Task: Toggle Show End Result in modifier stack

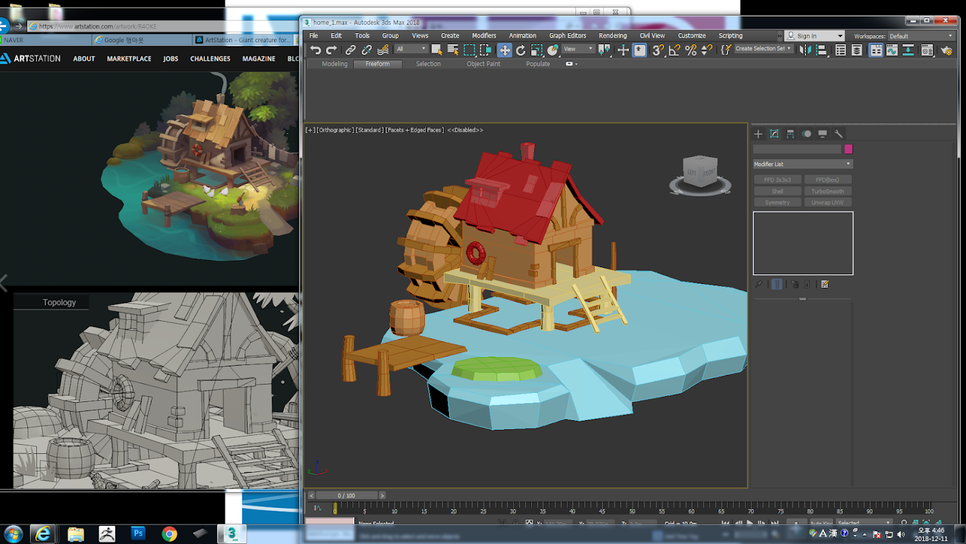Action: click(x=777, y=285)
